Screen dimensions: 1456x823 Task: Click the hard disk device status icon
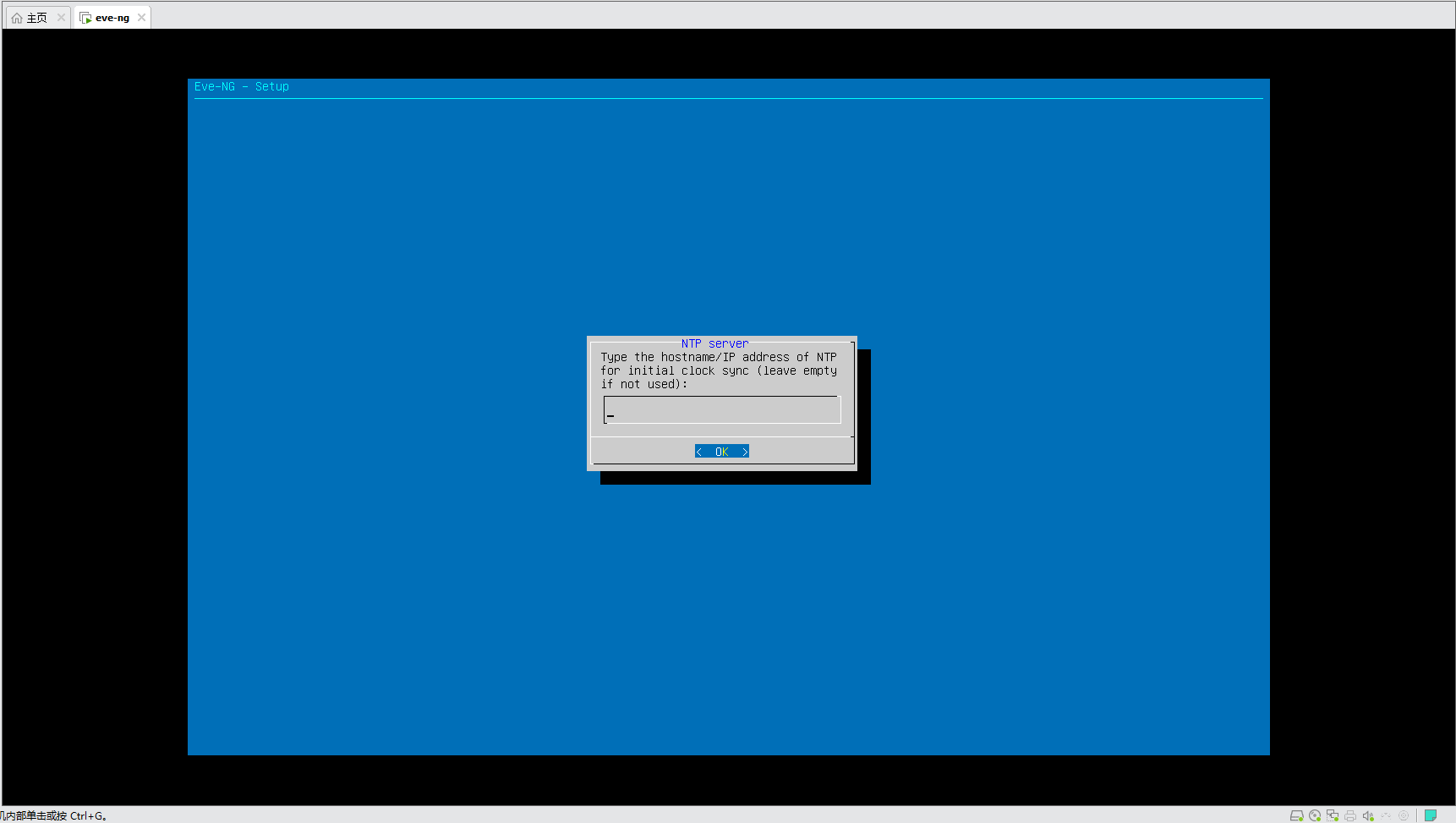(1296, 815)
